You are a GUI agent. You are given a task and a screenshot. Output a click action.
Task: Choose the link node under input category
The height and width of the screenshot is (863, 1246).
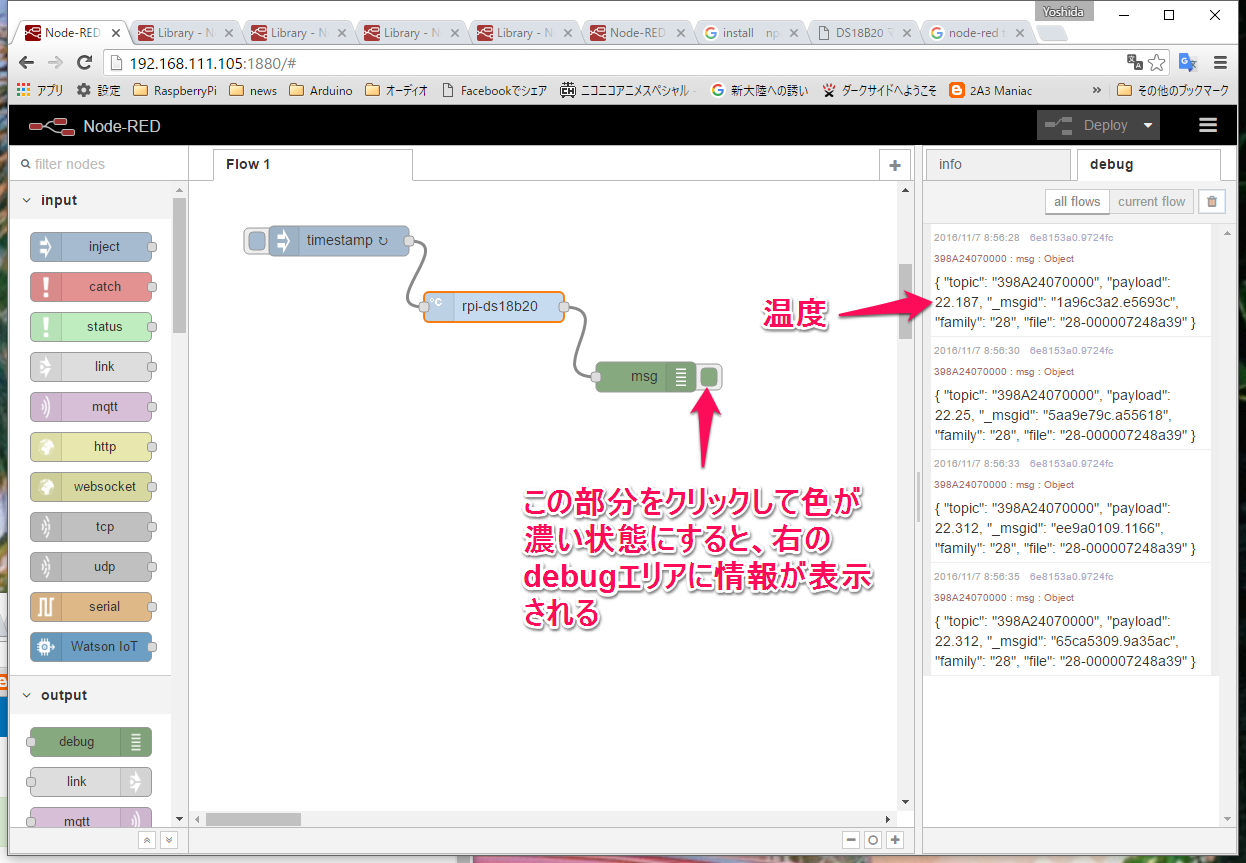(91, 367)
